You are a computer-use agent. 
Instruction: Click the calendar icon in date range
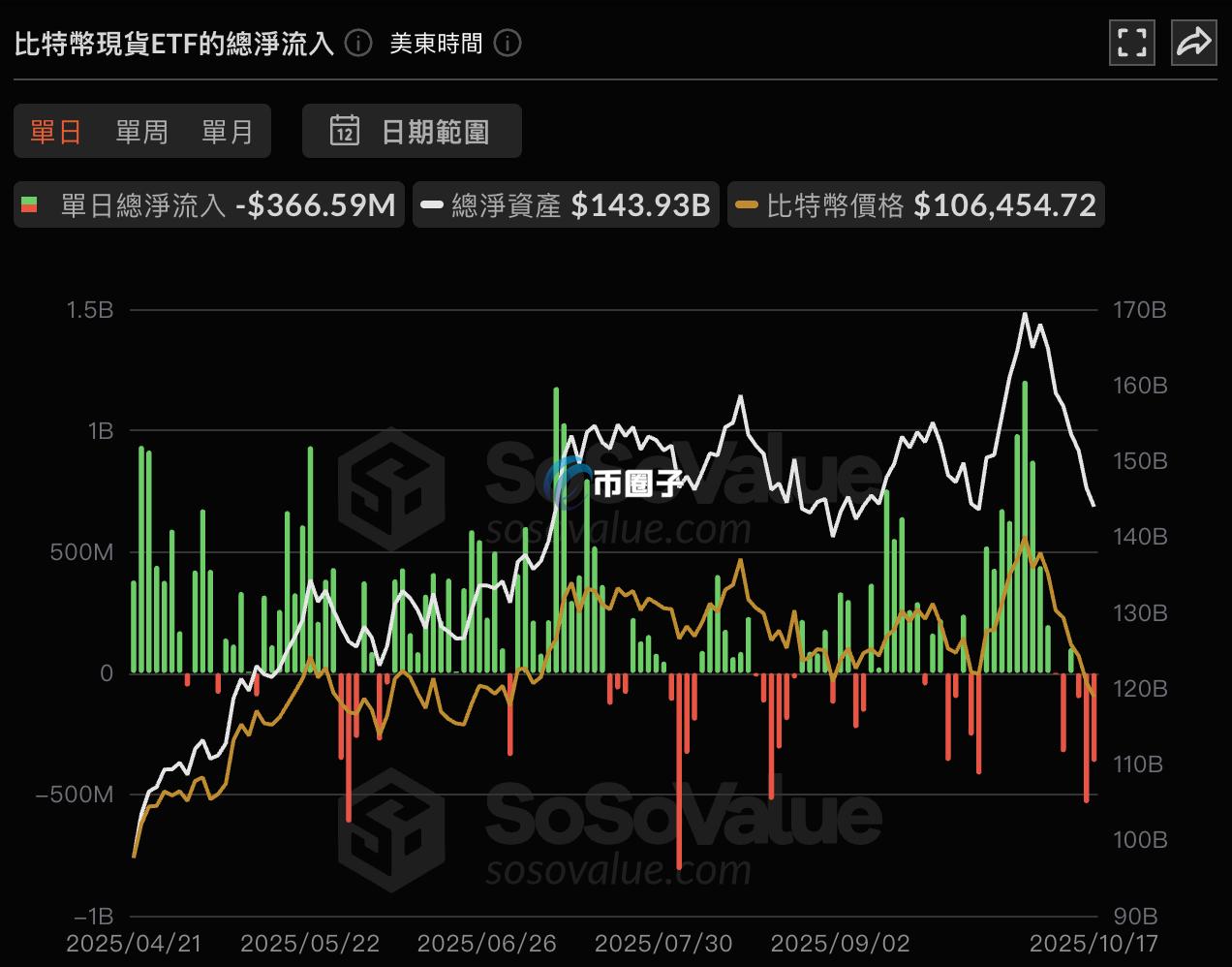click(x=345, y=131)
